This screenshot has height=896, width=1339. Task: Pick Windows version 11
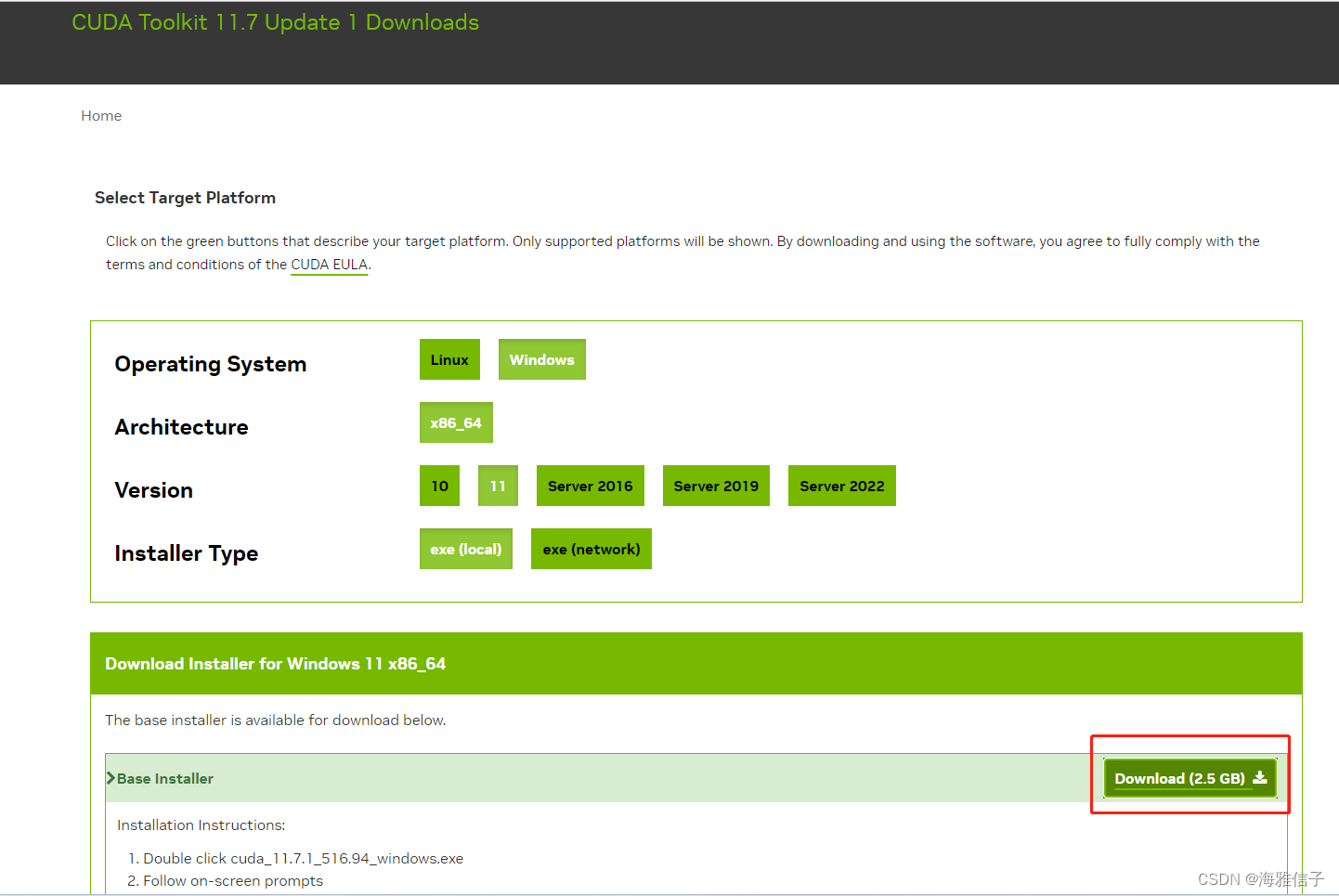point(498,486)
